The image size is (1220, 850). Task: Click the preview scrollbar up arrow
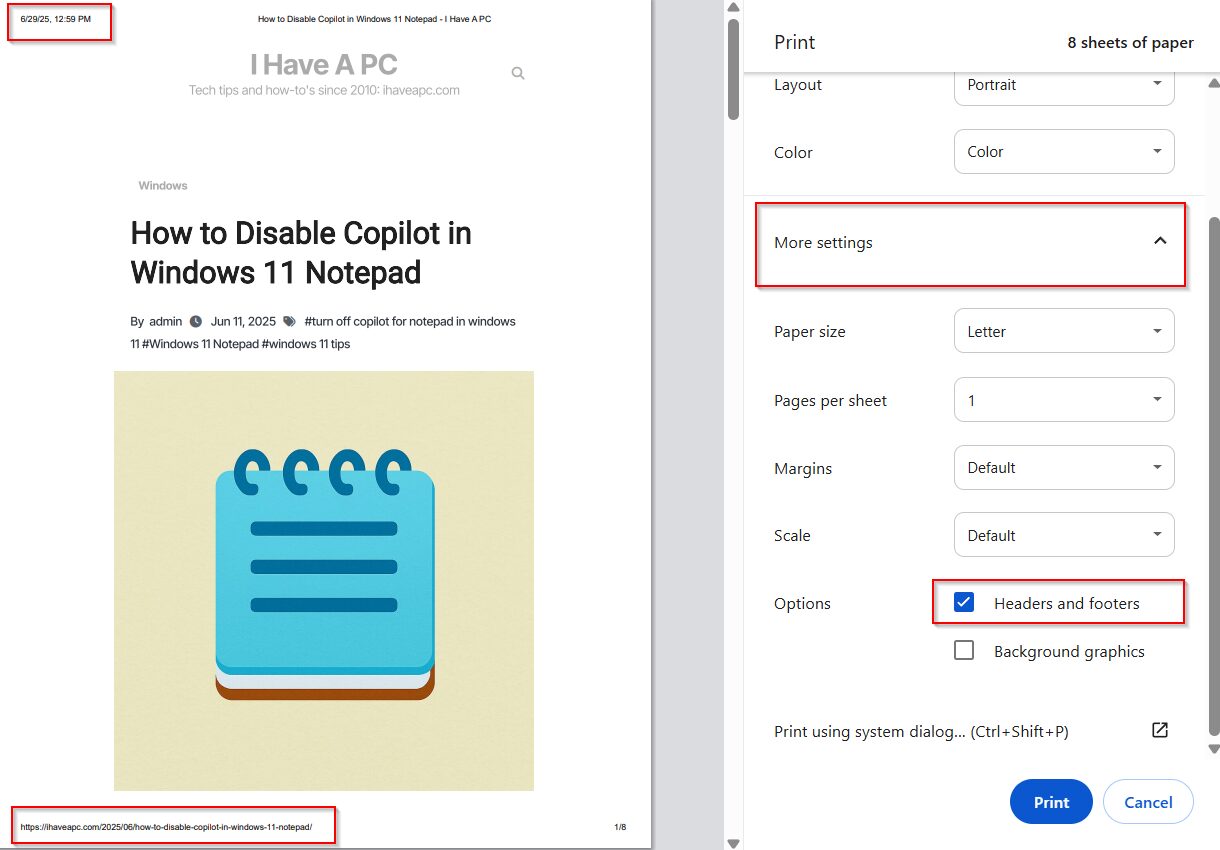pos(733,8)
